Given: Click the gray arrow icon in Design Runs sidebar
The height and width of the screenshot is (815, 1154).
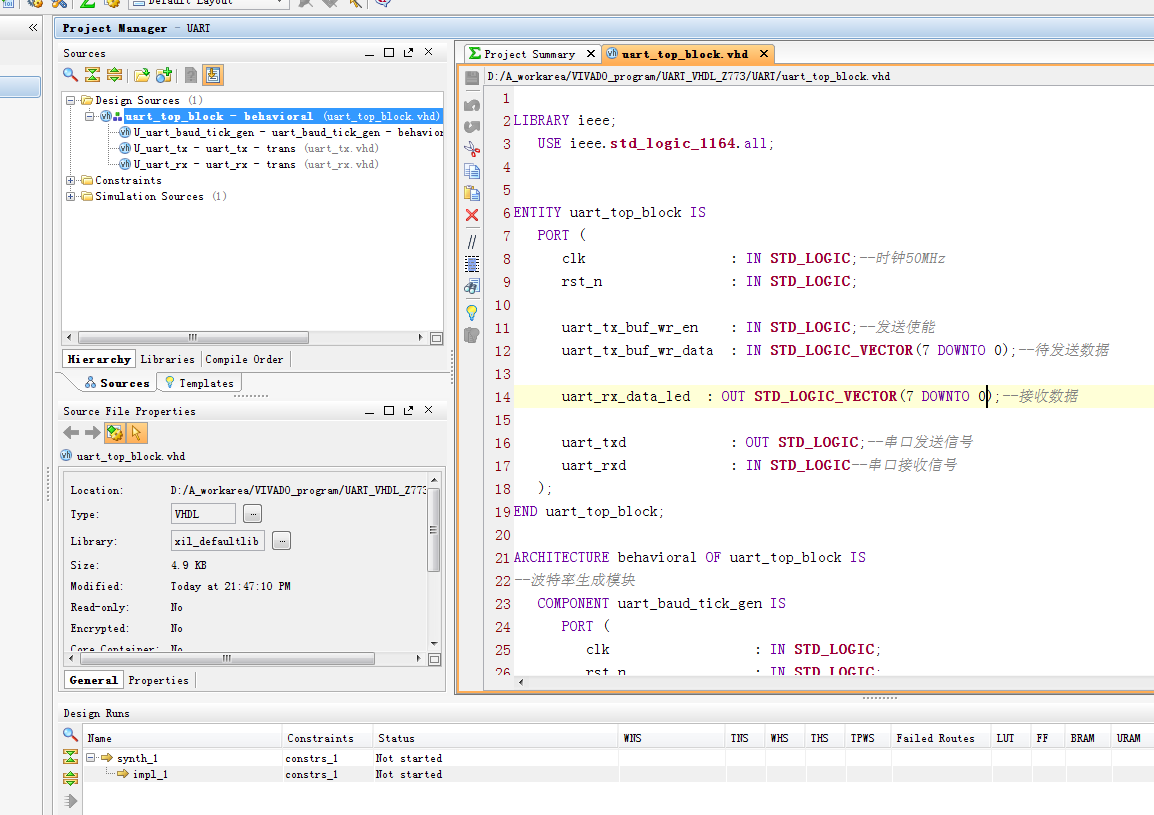Looking at the screenshot, I should coord(70,801).
